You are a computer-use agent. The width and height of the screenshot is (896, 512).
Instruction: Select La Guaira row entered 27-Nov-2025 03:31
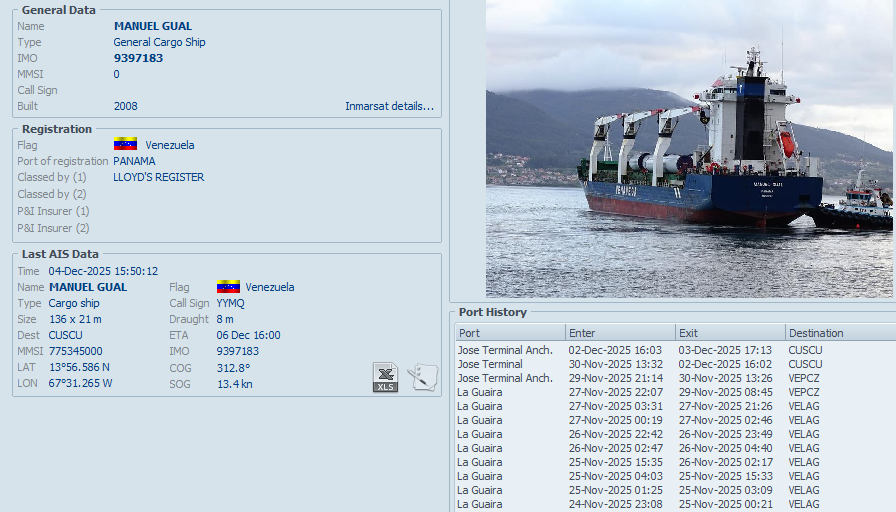[675, 406]
